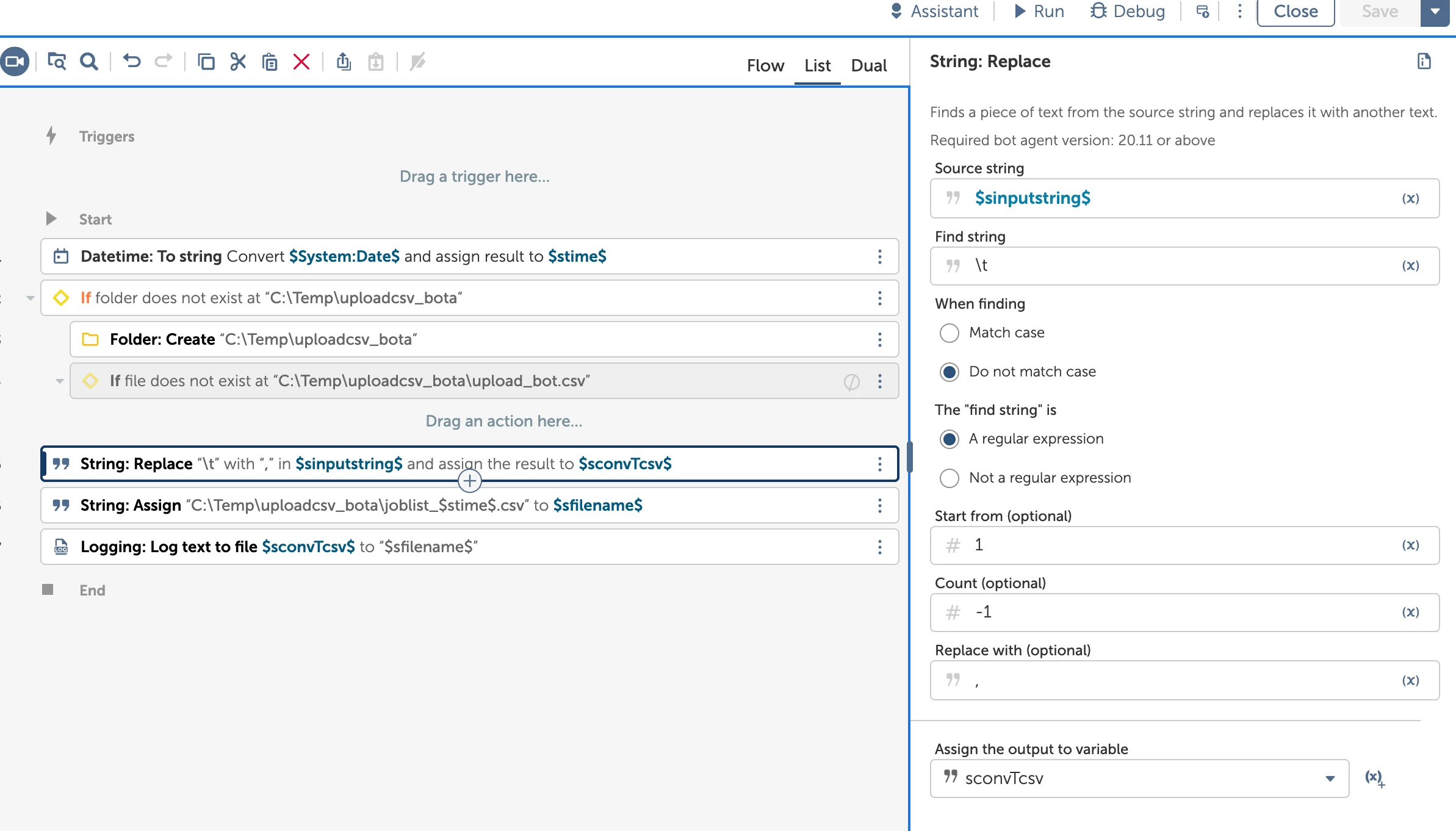
Task: Open menu for If folder does not exist action
Action: 879,298
